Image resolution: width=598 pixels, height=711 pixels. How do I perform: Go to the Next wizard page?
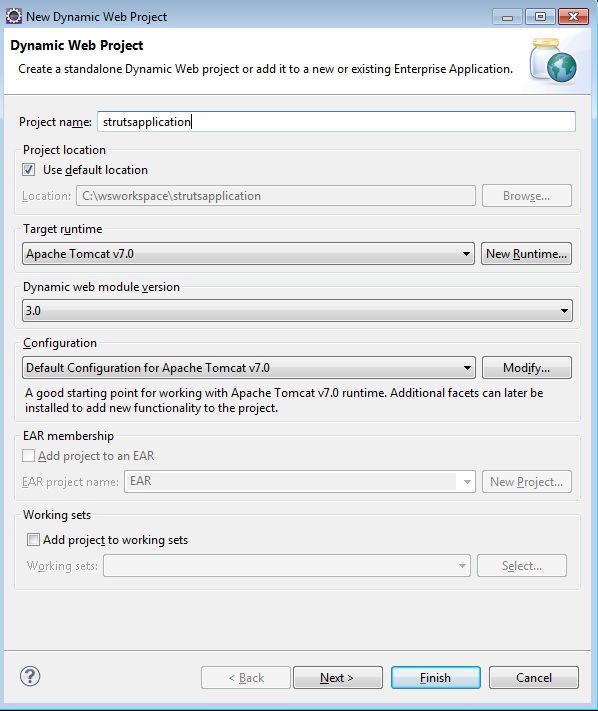(x=338, y=677)
